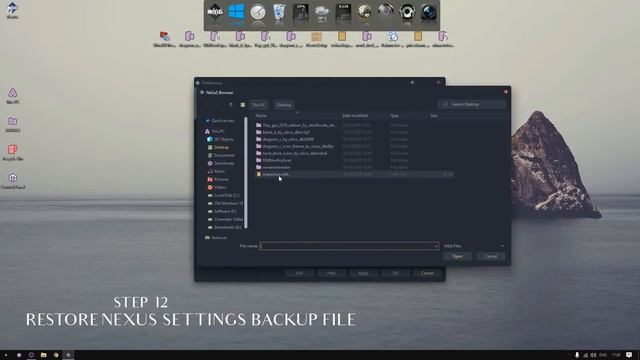Image resolution: width=640 pixels, height=360 pixels.
Task: Select the This PC breadcrumb segment
Action: (x=259, y=105)
